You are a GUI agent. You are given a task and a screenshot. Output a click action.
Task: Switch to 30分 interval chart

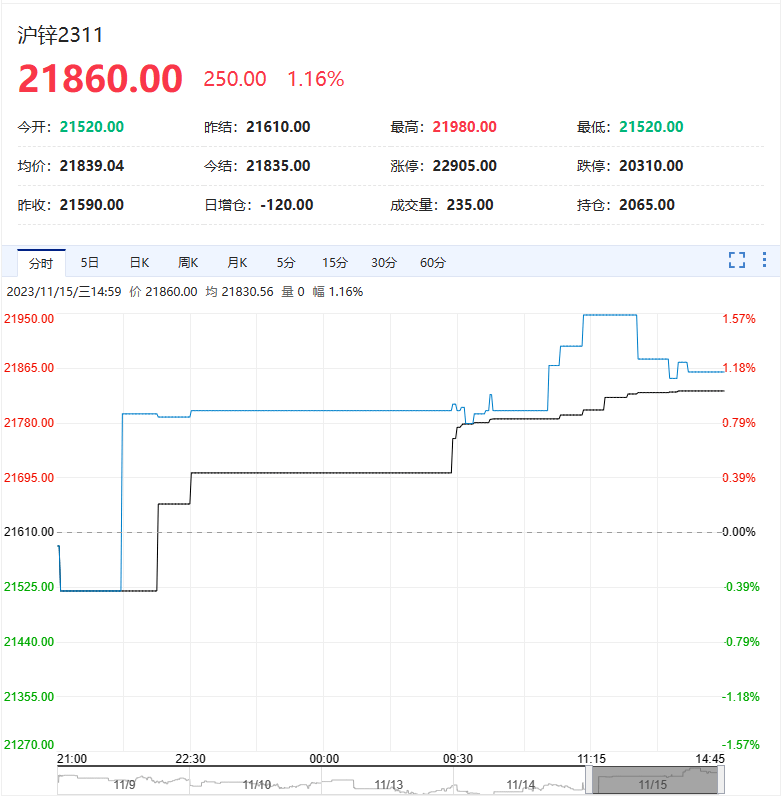point(384,263)
